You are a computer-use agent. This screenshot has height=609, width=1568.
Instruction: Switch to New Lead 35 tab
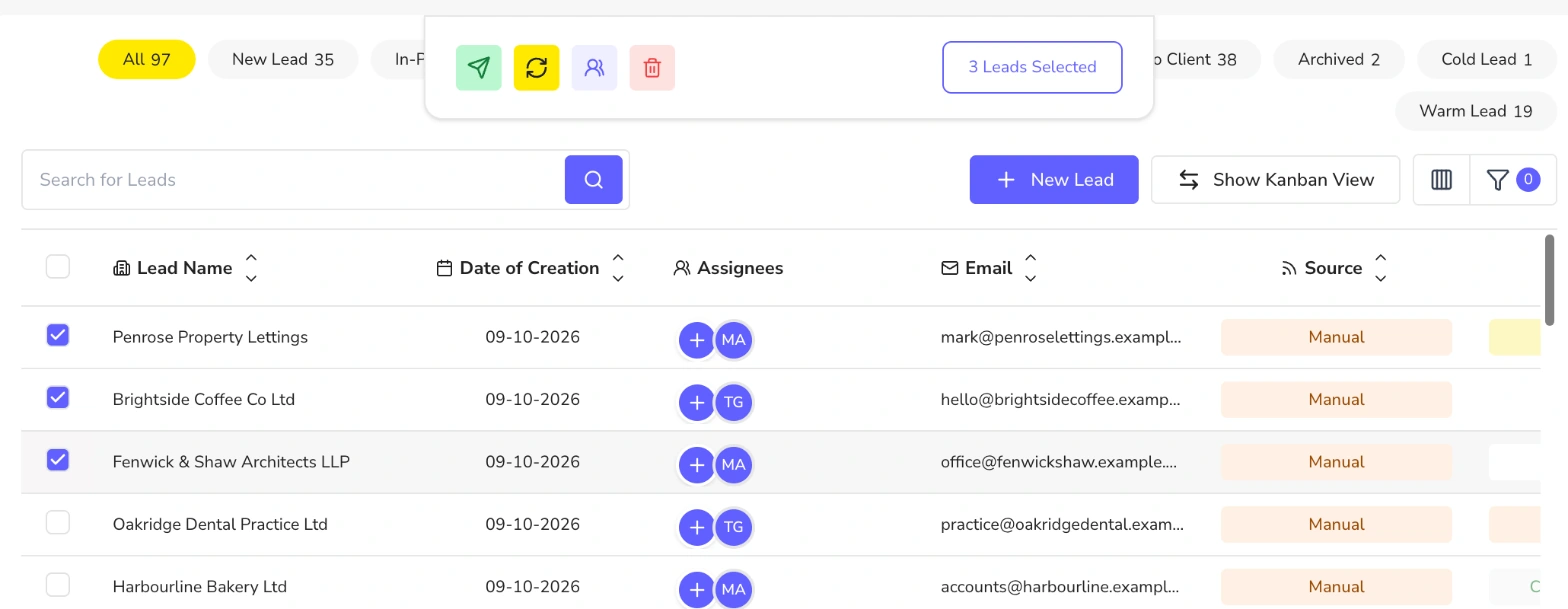coord(283,59)
